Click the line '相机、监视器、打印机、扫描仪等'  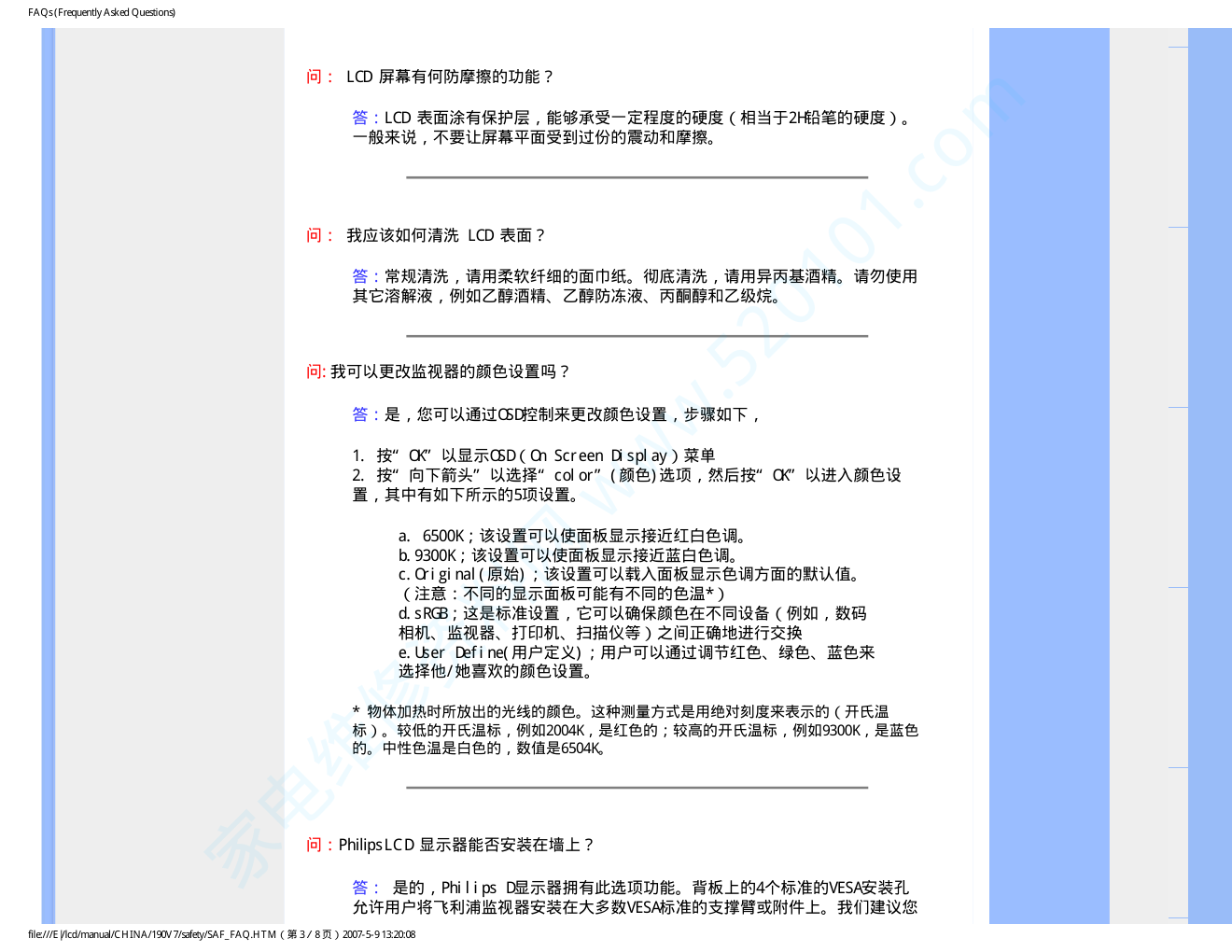tap(600, 633)
